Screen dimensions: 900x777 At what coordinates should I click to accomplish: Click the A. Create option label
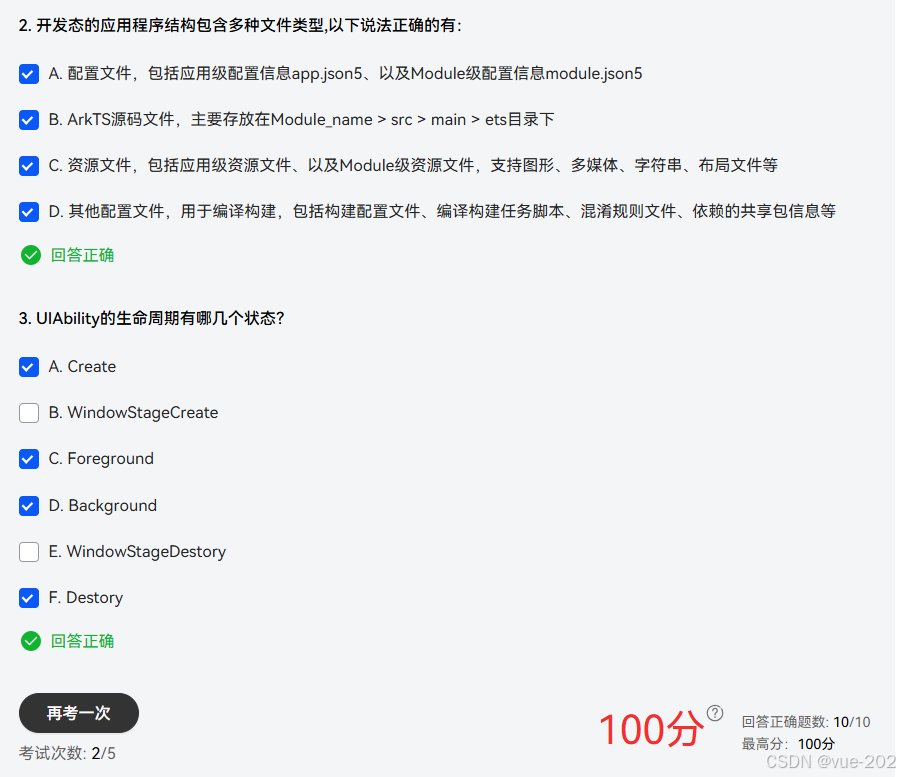(x=82, y=367)
